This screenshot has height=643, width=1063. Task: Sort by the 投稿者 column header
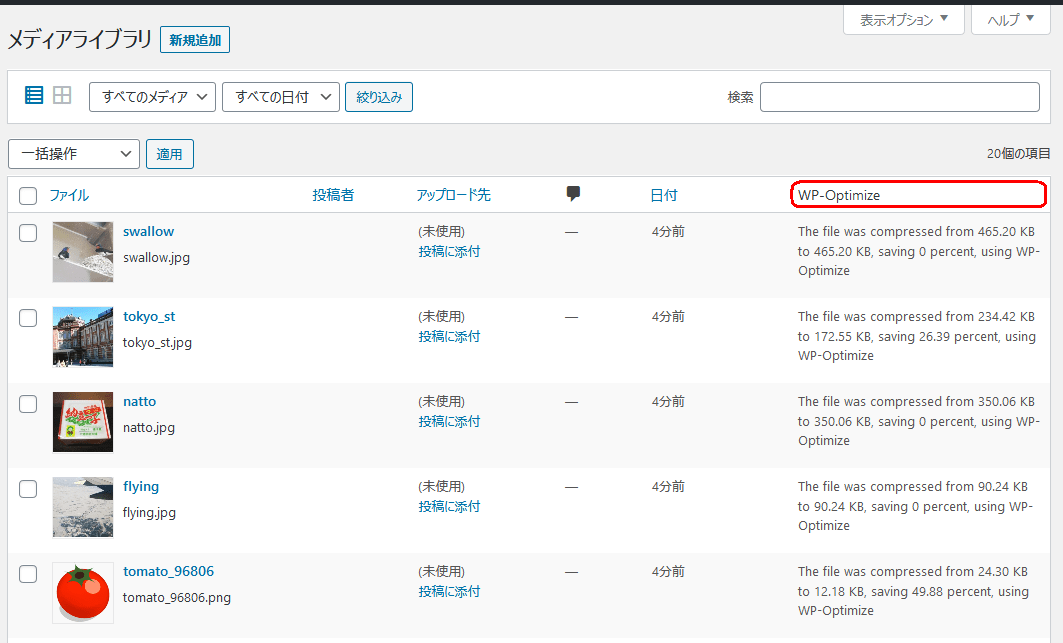click(x=333, y=195)
